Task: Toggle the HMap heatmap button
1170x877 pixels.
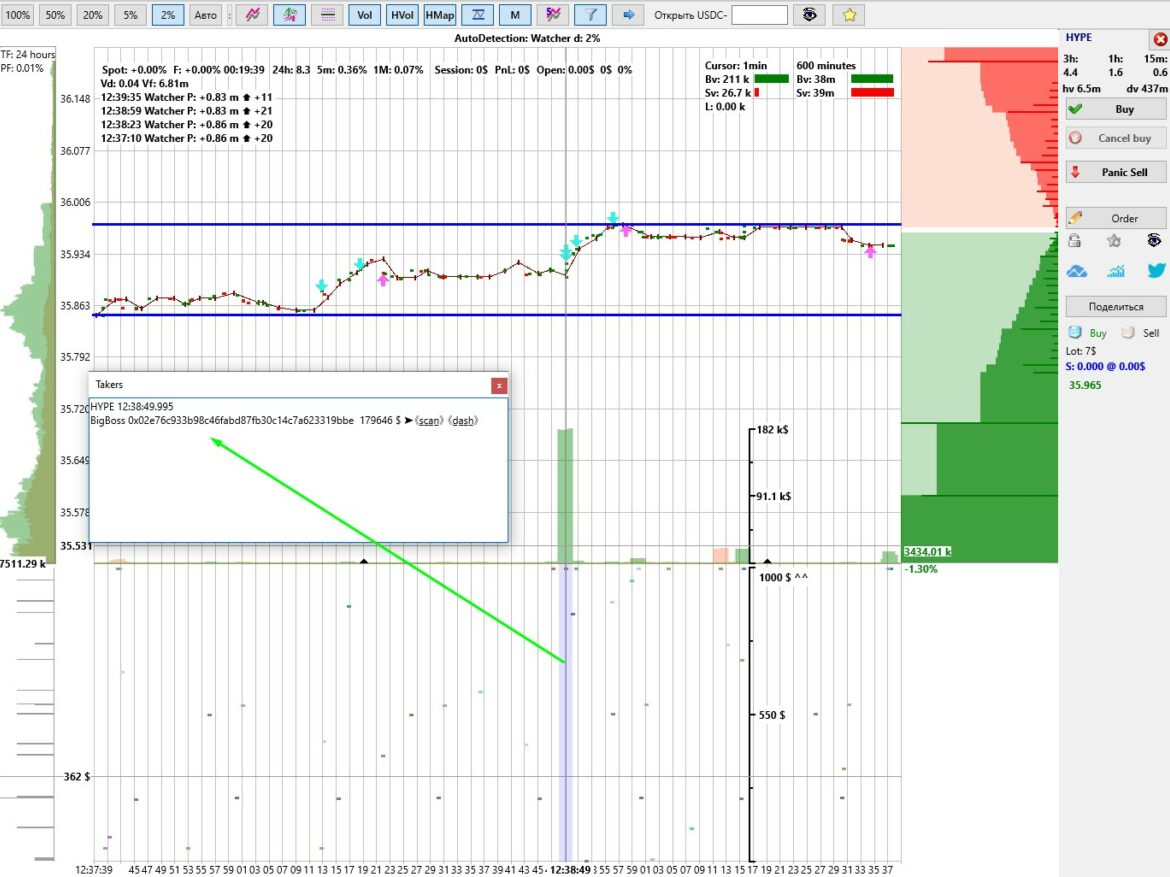Action: (x=438, y=15)
